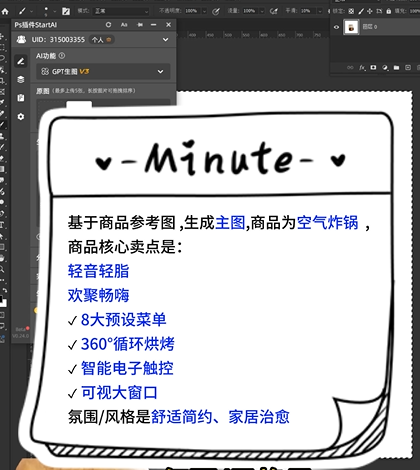The image size is (420, 470).
Task: Add a layer style with fx icon
Action: pos(362,68)
